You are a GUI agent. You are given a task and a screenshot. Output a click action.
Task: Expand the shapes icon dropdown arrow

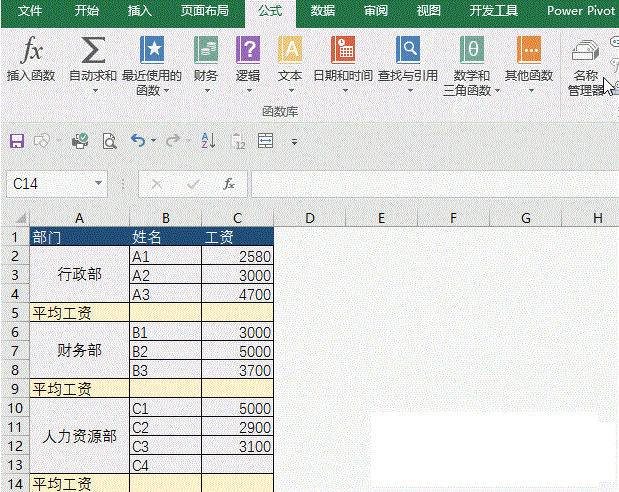(x=58, y=141)
